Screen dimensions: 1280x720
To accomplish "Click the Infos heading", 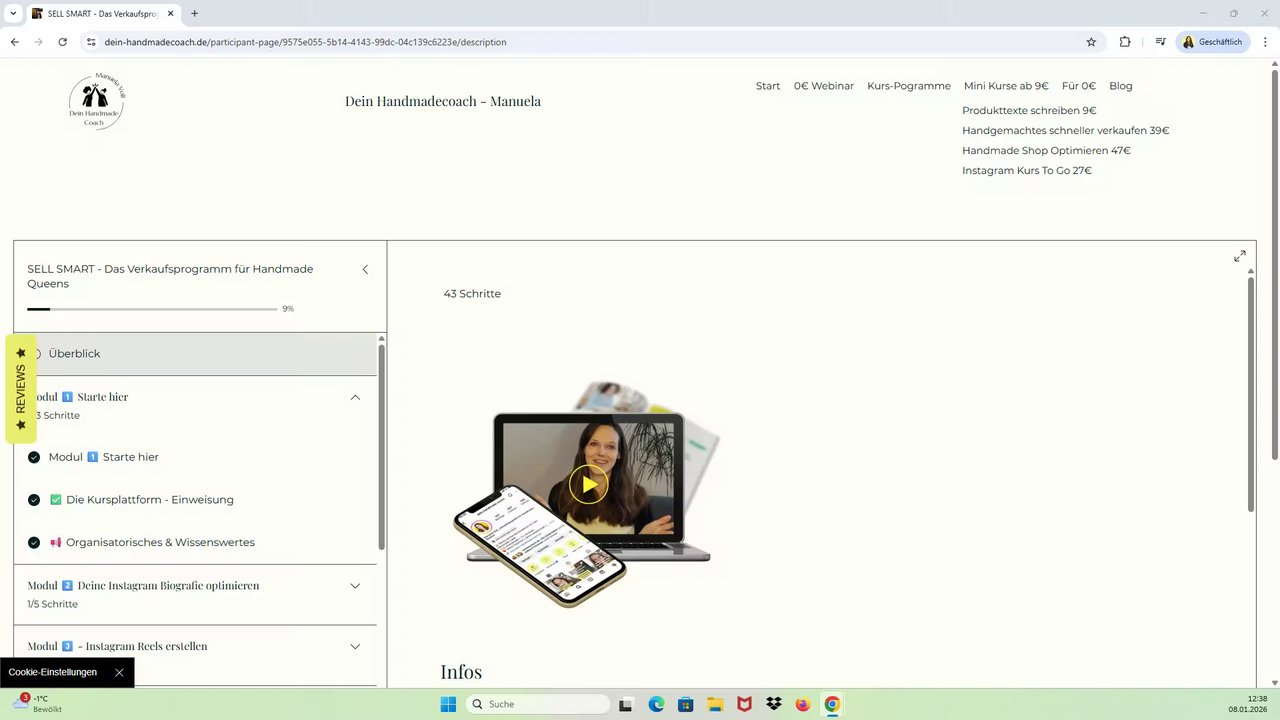I will tap(461, 672).
